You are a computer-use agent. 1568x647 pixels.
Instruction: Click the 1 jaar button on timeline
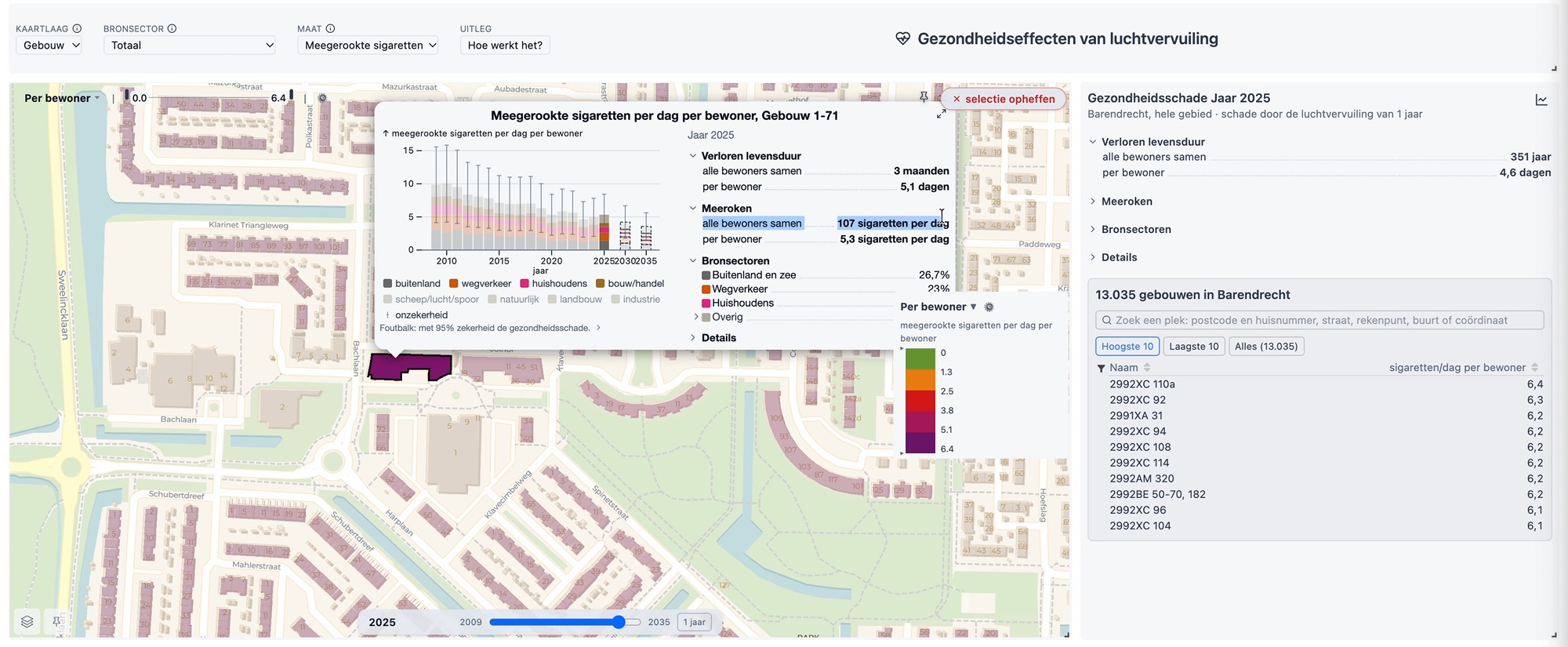[x=695, y=622]
